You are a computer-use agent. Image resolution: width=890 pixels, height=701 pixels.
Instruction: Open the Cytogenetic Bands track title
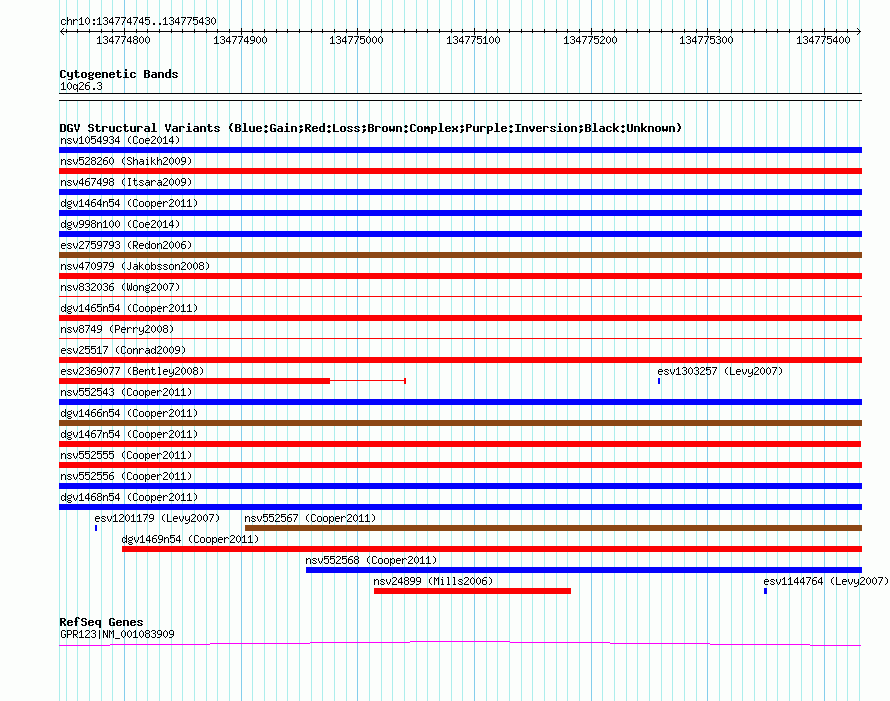(119, 74)
